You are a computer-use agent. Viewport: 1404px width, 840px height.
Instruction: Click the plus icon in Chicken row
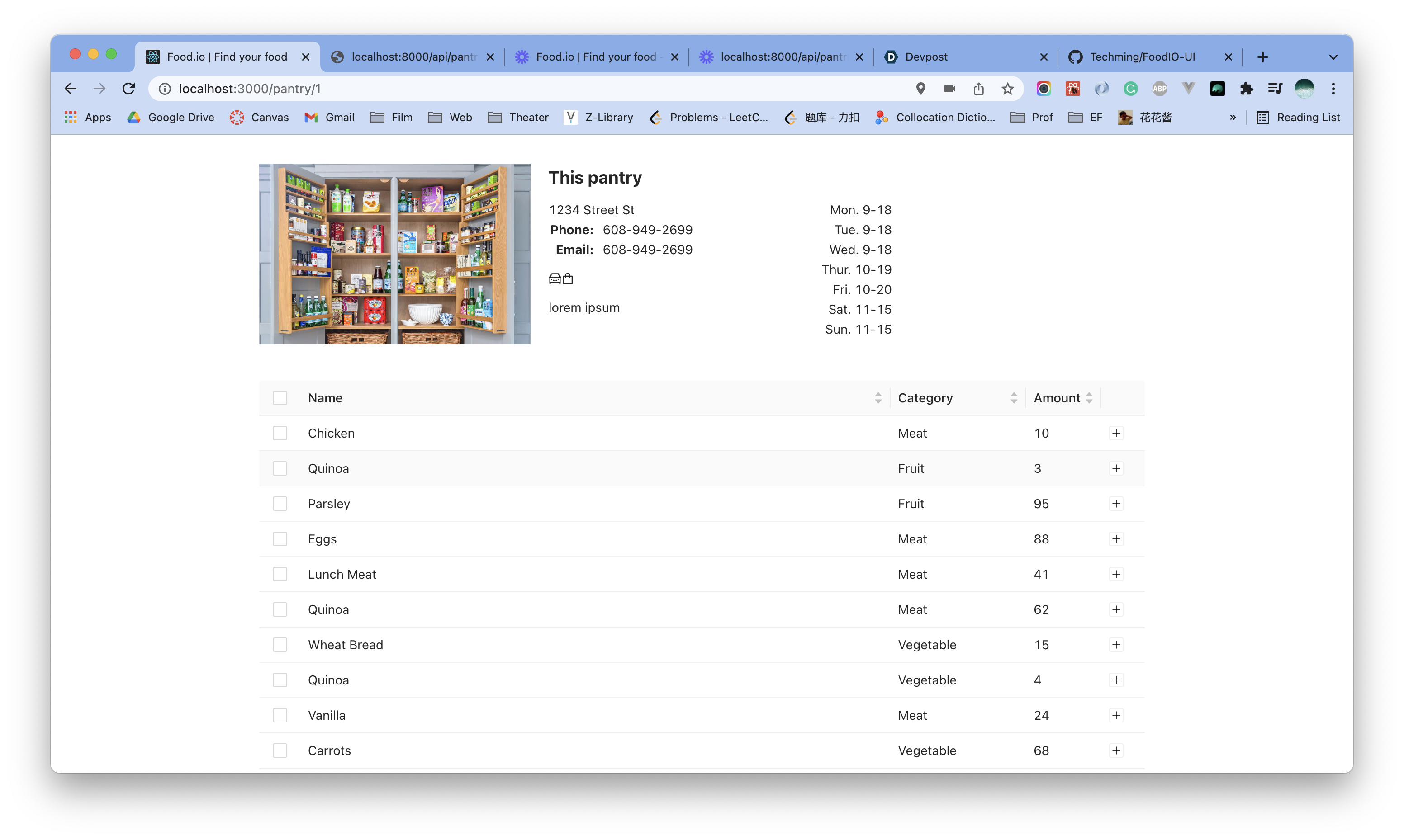click(1116, 433)
